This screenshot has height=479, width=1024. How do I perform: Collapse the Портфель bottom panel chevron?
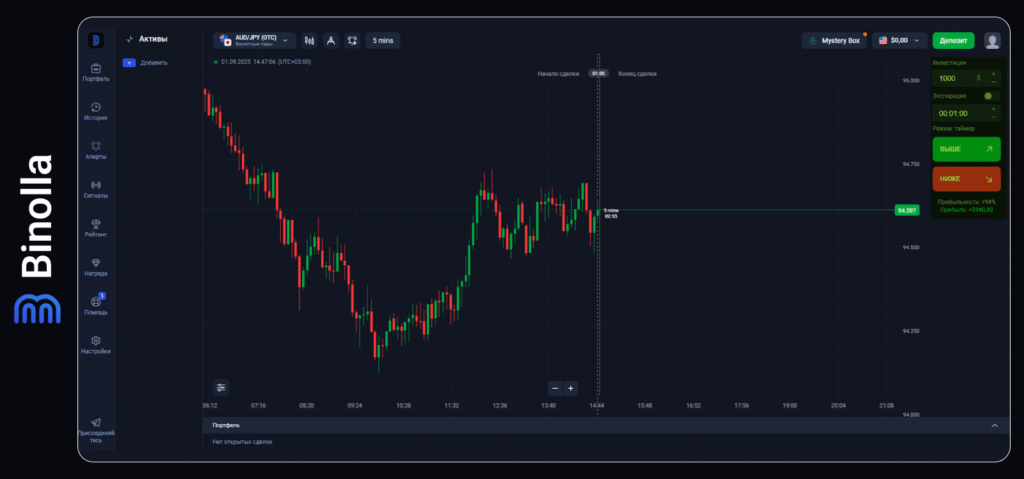tap(994, 426)
